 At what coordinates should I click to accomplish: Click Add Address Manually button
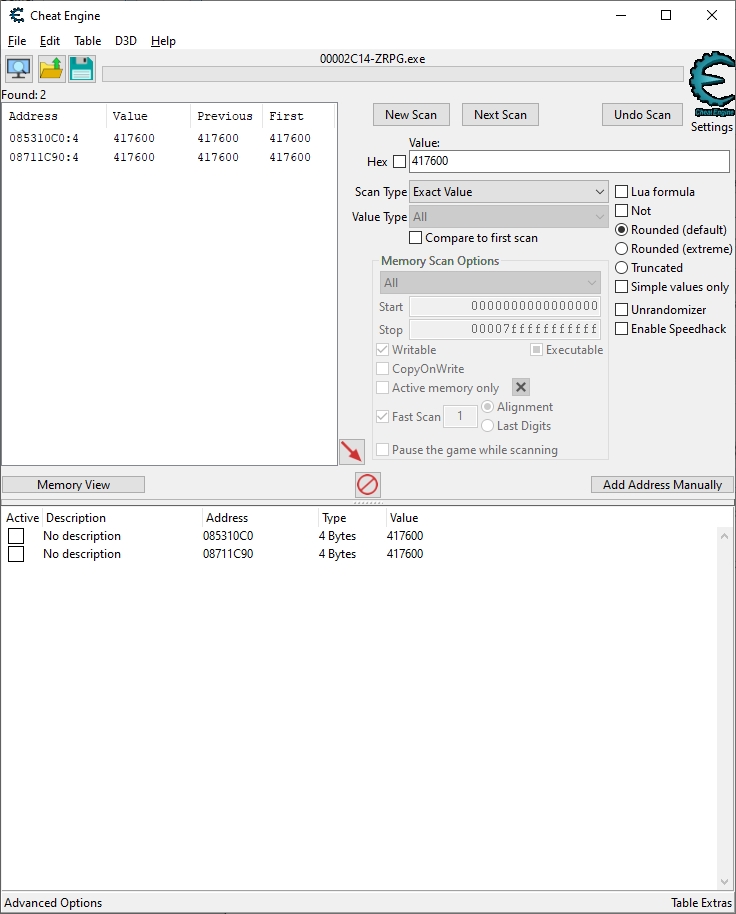(662, 484)
